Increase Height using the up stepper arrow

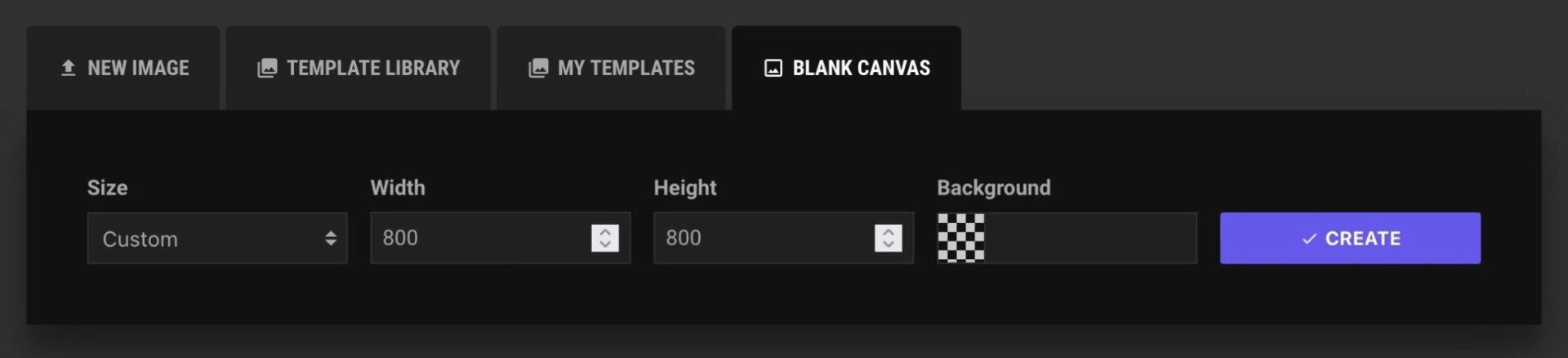click(x=889, y=232)
